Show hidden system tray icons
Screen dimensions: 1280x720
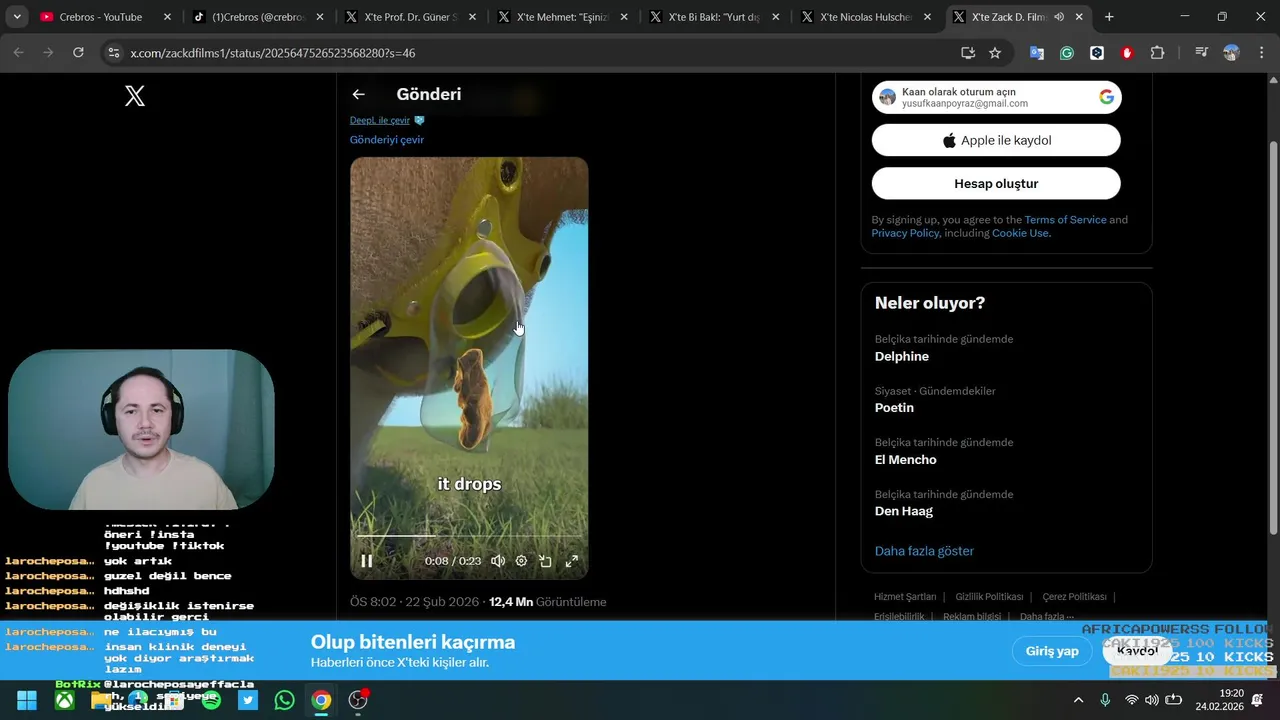pos(1078,700)
